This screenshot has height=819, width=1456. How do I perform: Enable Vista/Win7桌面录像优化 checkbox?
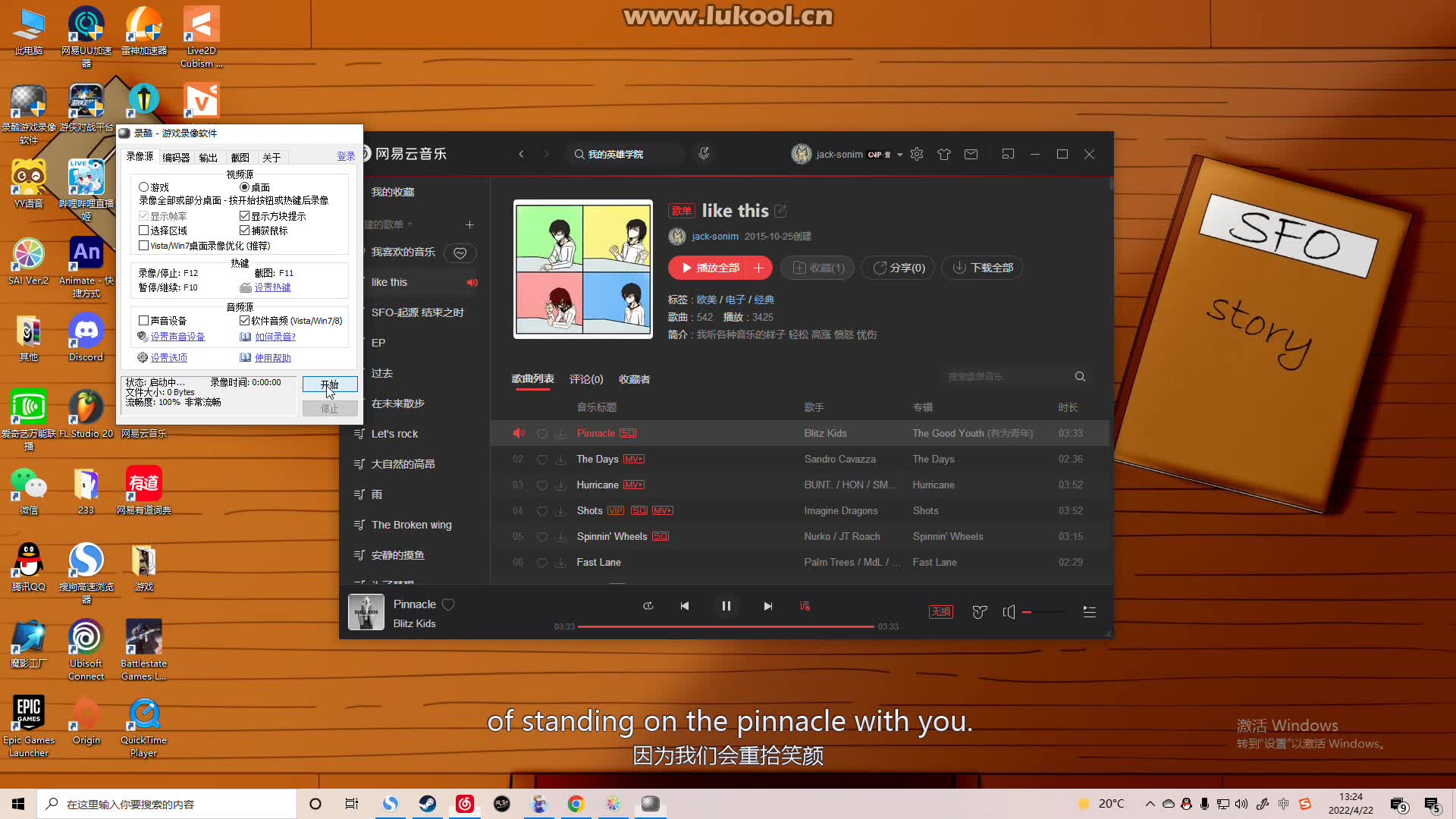pos(143,246)
